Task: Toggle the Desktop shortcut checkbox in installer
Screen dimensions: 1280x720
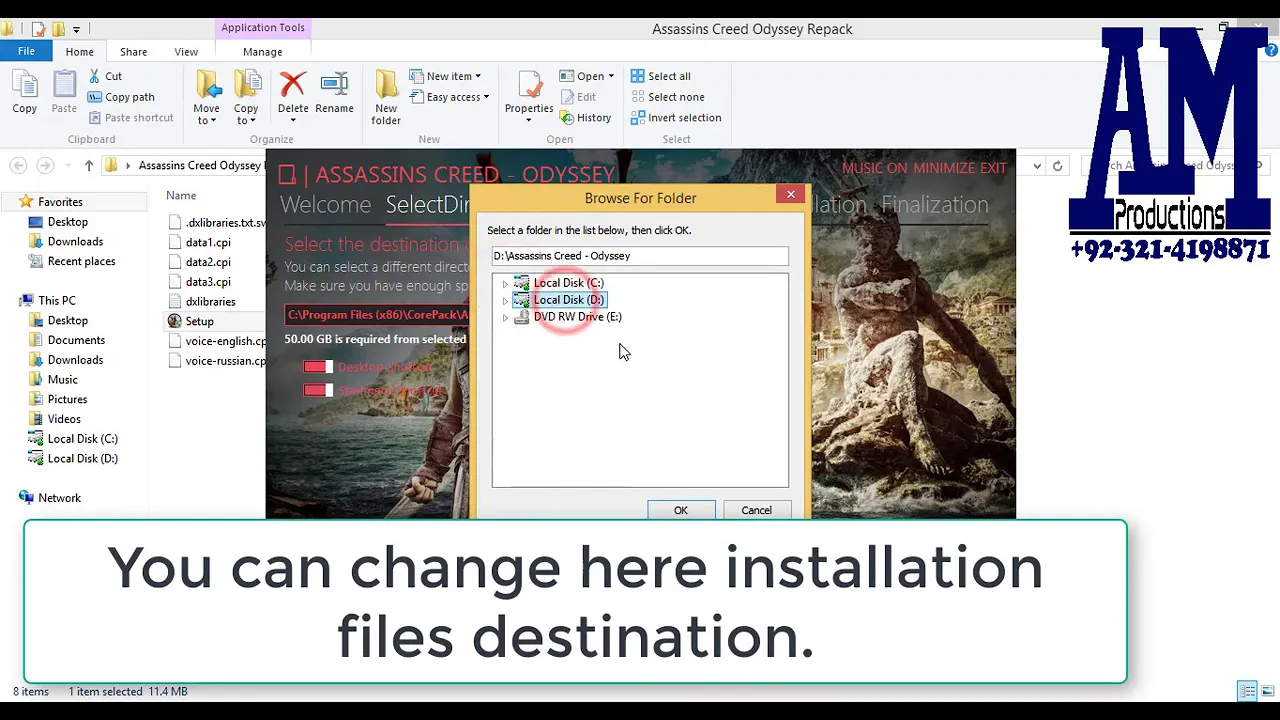Action: tap(317, 368)
